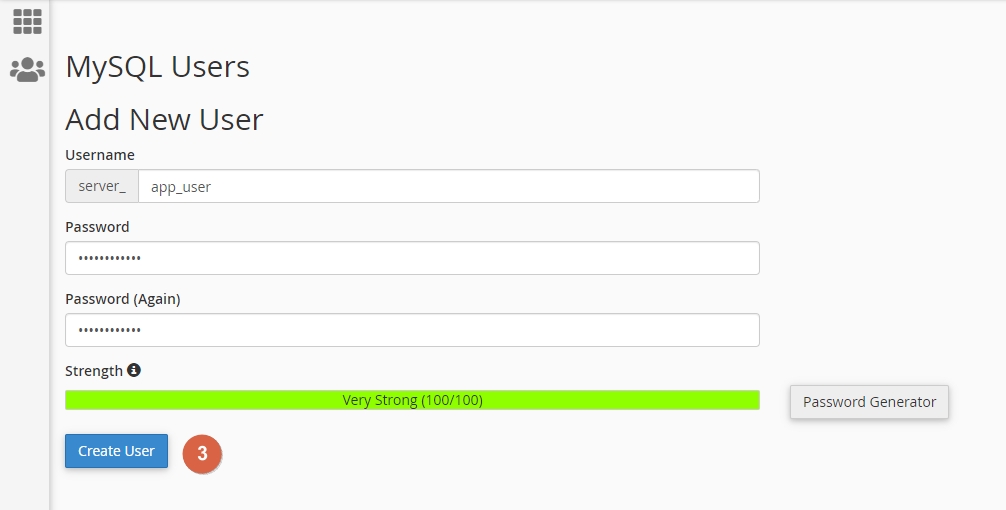Image resolution: width=1006 pixels, height=510 pixels.
Task: Focus the Username field containing app_user
Action: (448, 186)
